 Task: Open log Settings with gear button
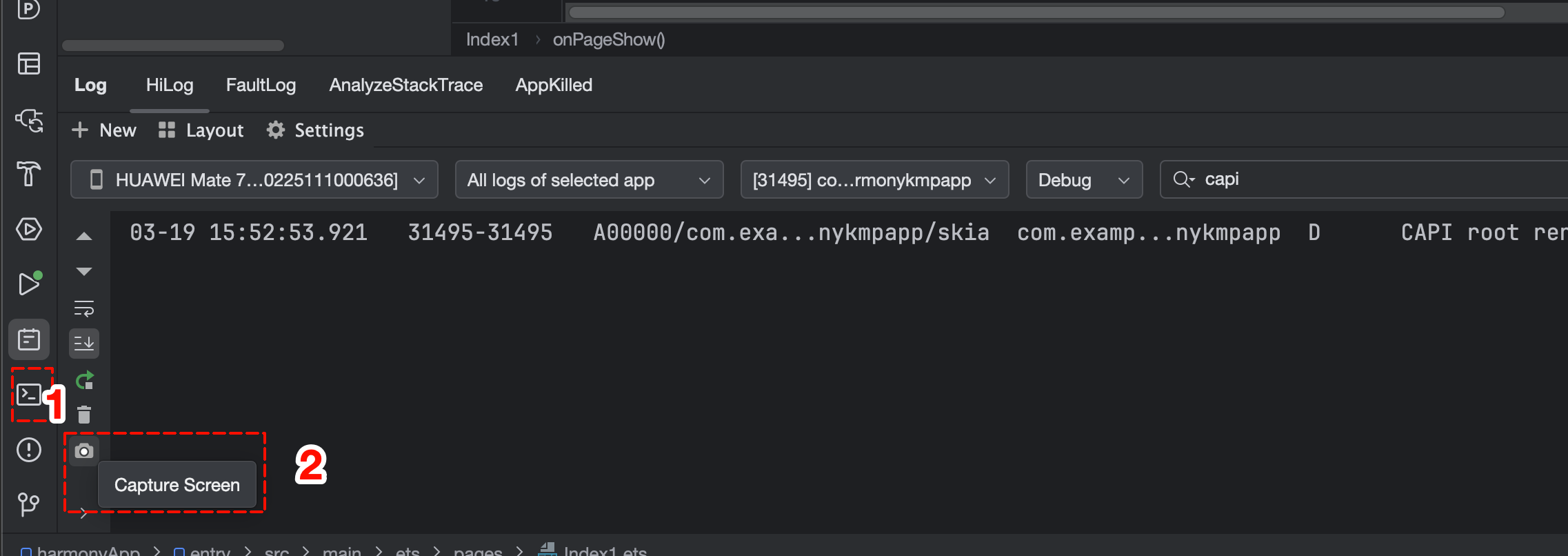click(316, 130)
